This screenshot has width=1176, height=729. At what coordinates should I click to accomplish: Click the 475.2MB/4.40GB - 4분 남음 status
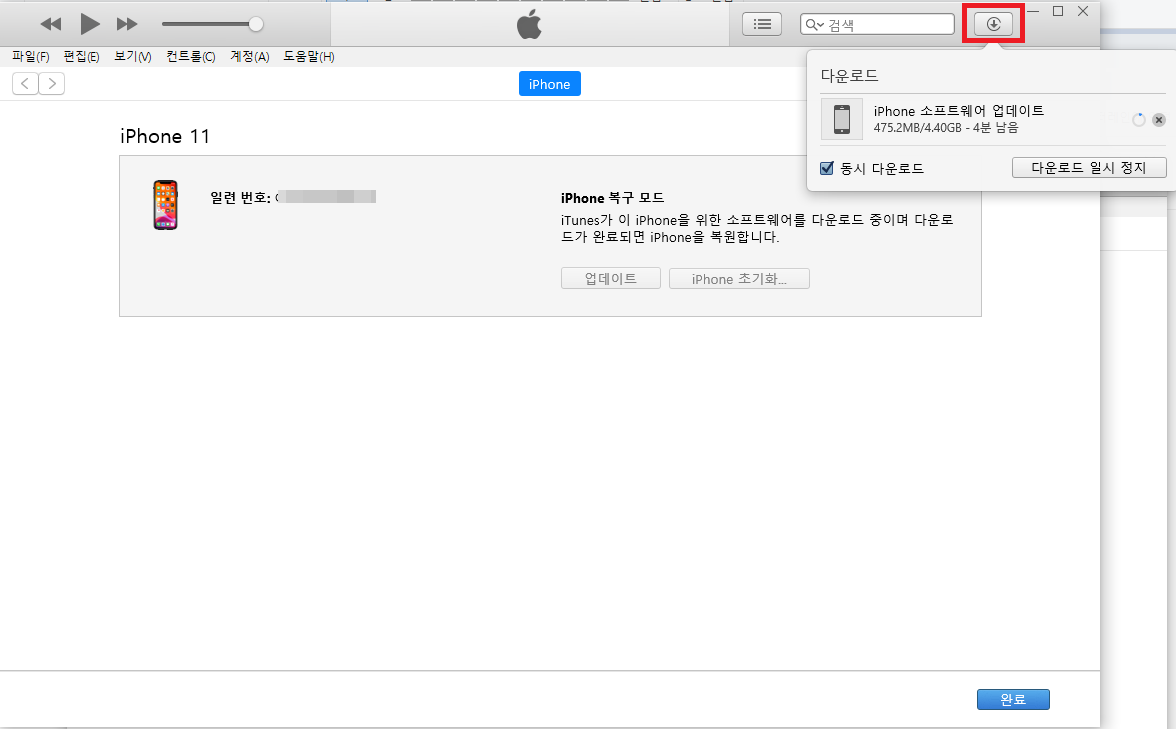point(946,128)
